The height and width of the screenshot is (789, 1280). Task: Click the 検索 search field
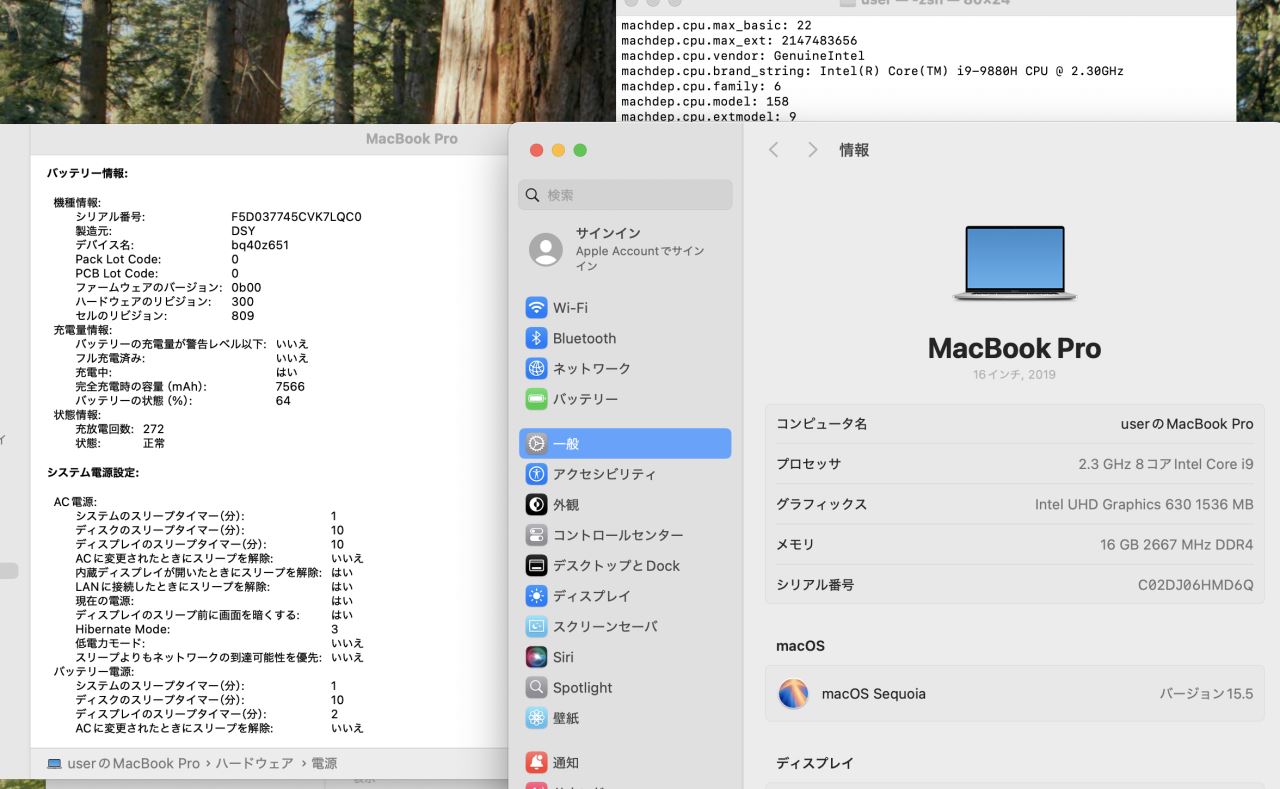tap(625, 195)
